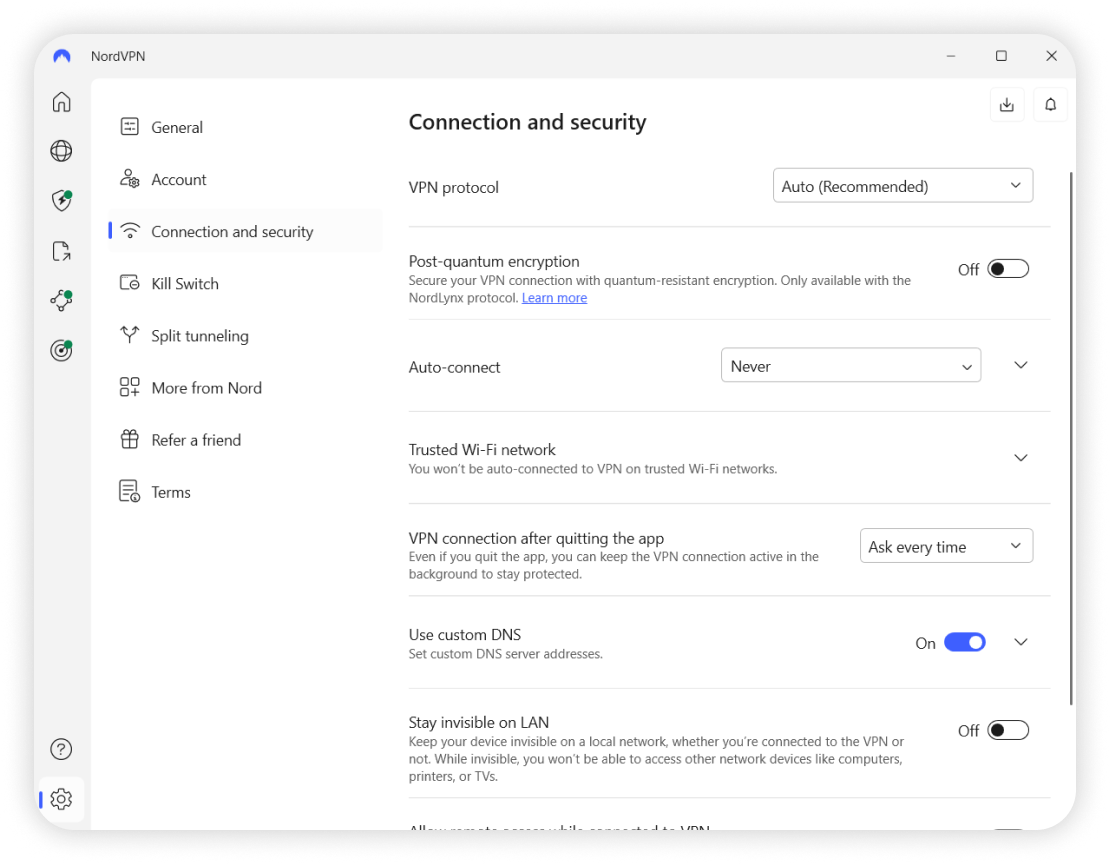The image size is (1110, 864).
Task: Turn off the Use custom DNS toggle
Action: (x=964, y=642)
